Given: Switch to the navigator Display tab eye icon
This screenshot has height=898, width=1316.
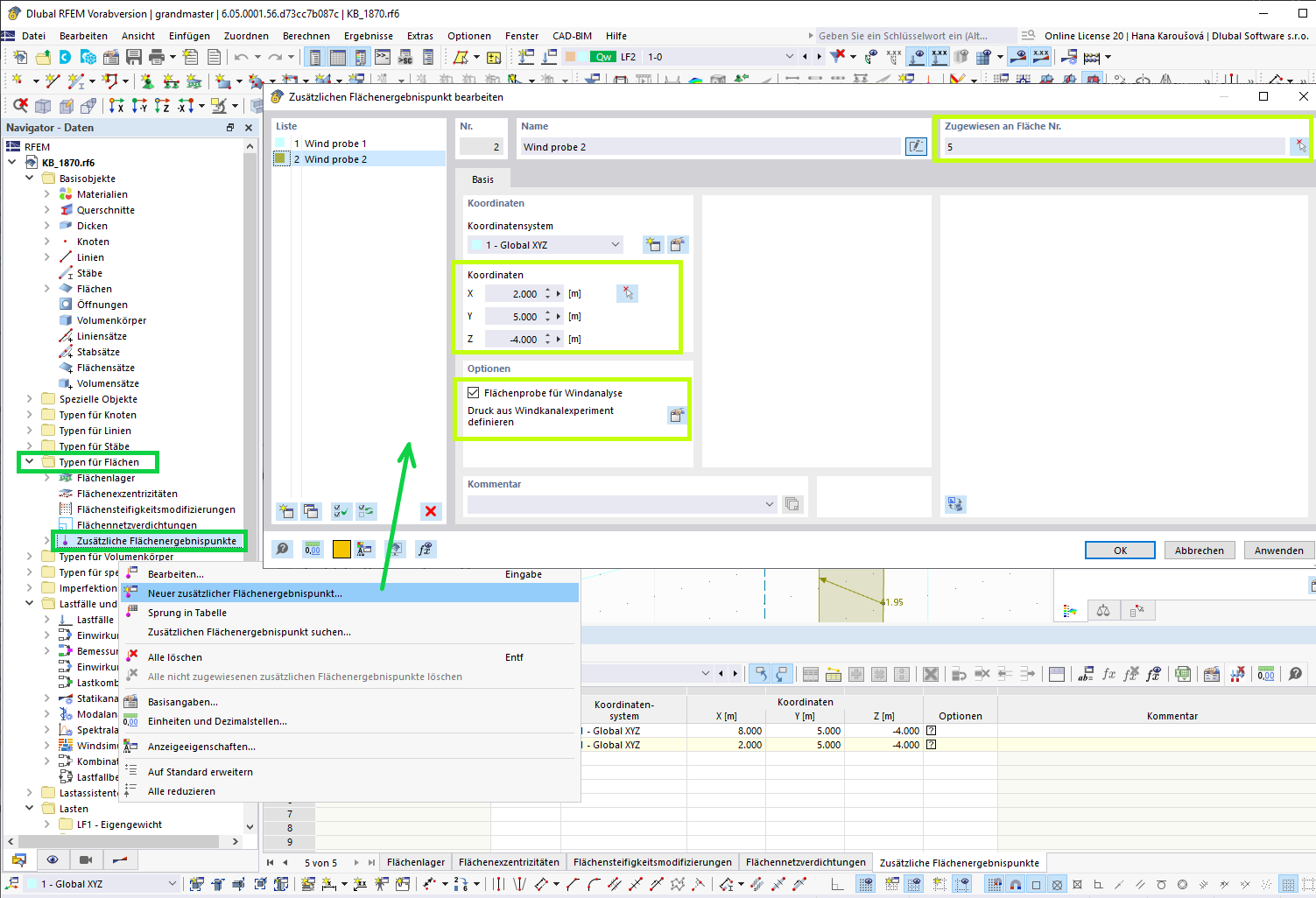Looking at the screenshot, I should (53, 859).
